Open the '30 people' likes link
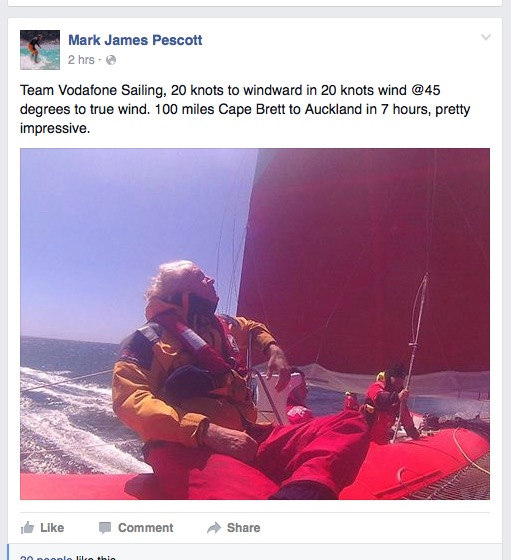Screen dimensions: 511x560 46,557
